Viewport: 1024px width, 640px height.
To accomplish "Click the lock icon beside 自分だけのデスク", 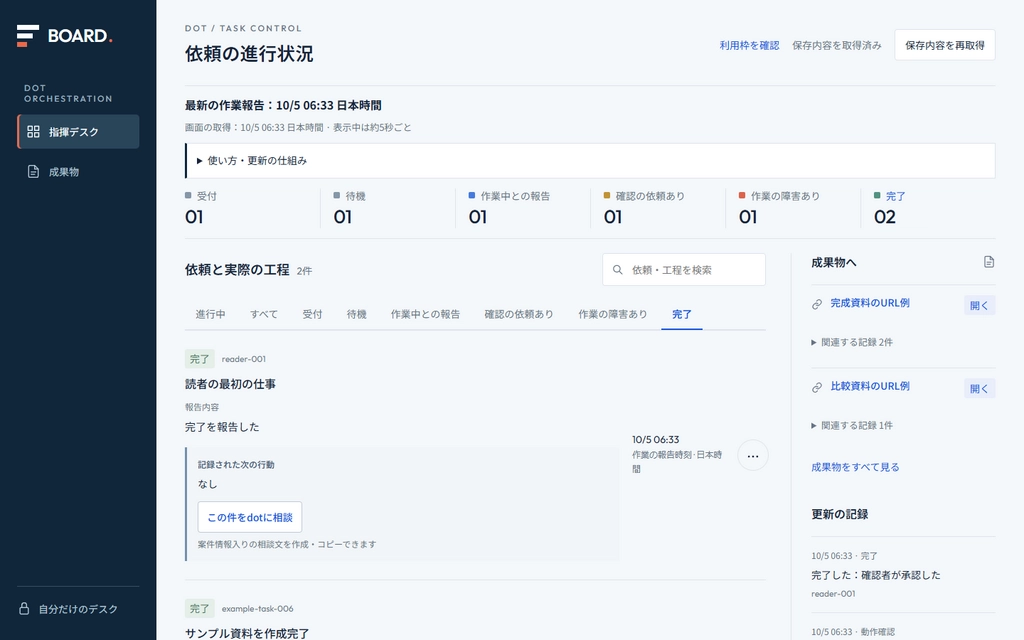I will coord(24,609).
